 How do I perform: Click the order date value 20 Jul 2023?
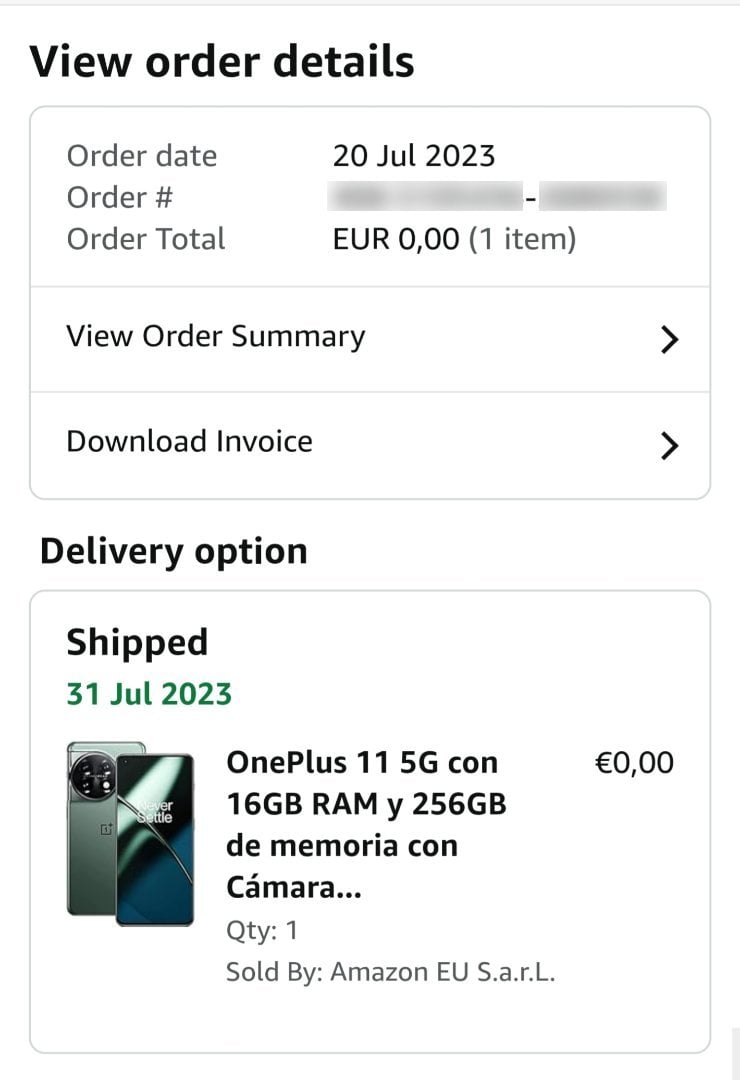click(x=413, y=156)
